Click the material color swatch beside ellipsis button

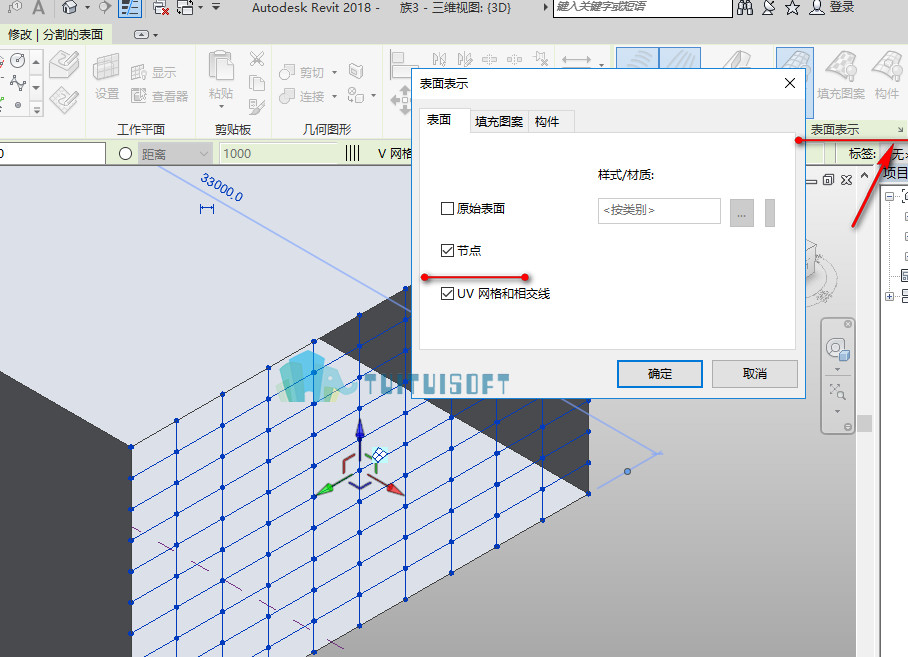pyautogui.click(x=770, y=213)
